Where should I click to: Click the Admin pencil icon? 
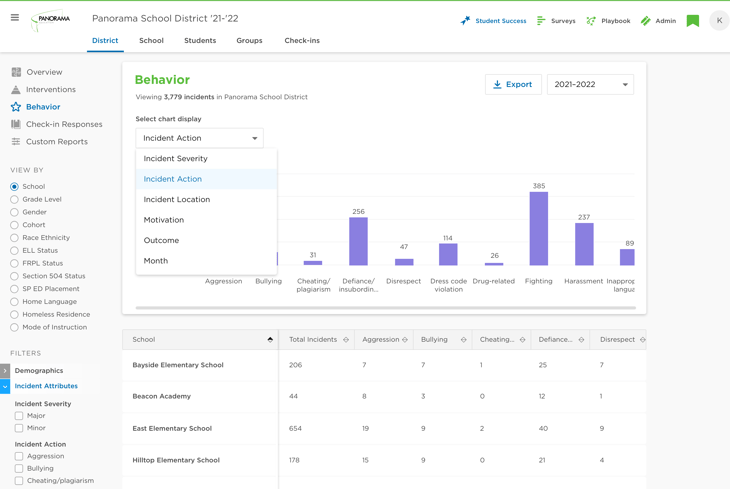click(x=645, y=20)
